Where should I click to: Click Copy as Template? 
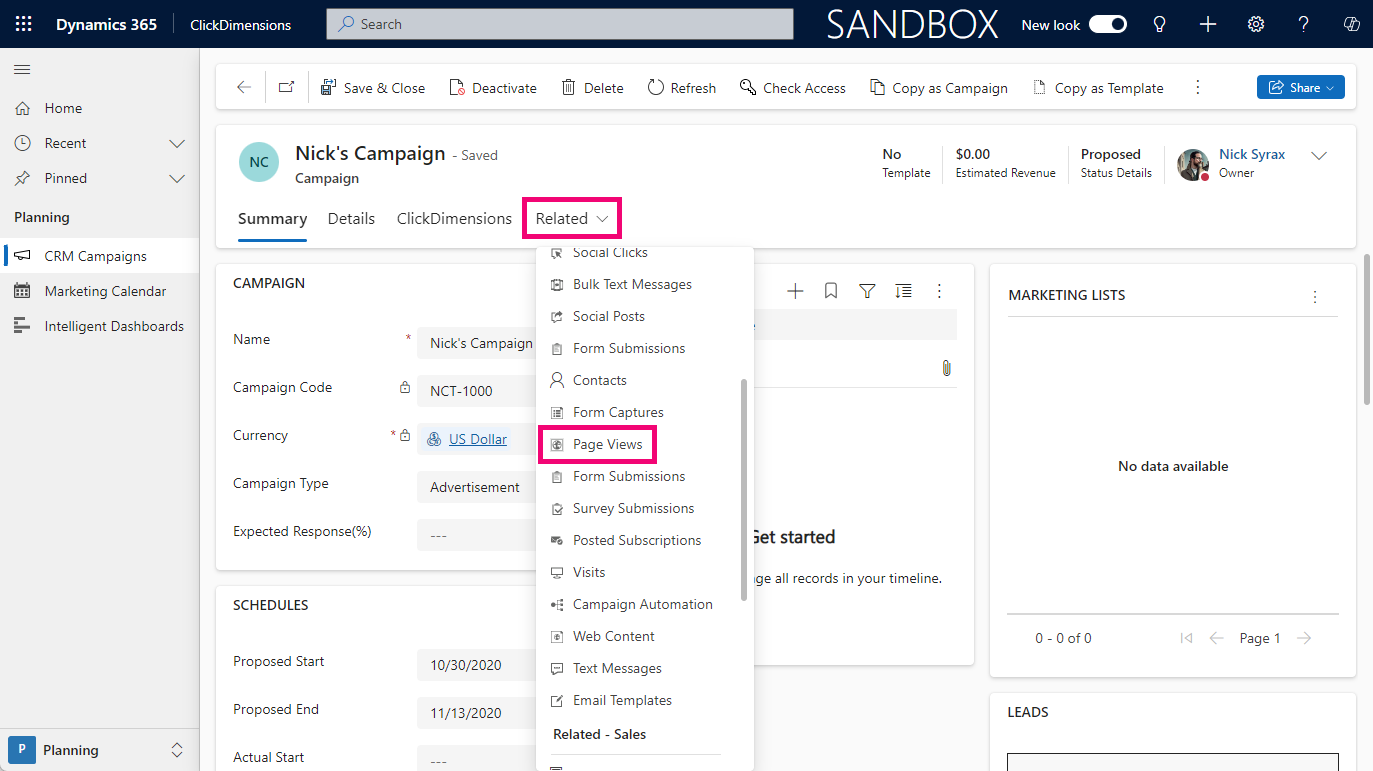pos(1098,88)
